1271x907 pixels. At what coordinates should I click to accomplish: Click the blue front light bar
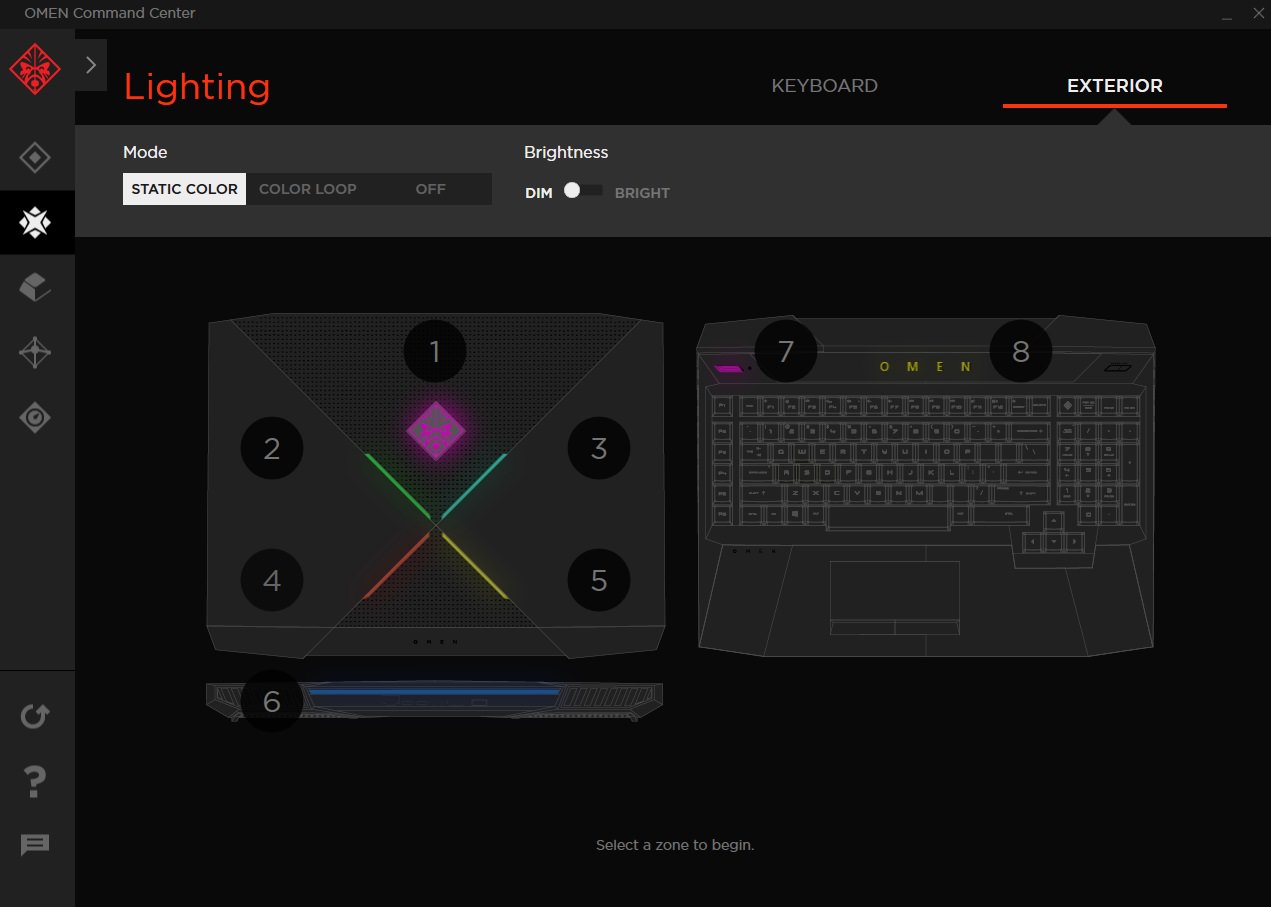[x=434, y=691]
